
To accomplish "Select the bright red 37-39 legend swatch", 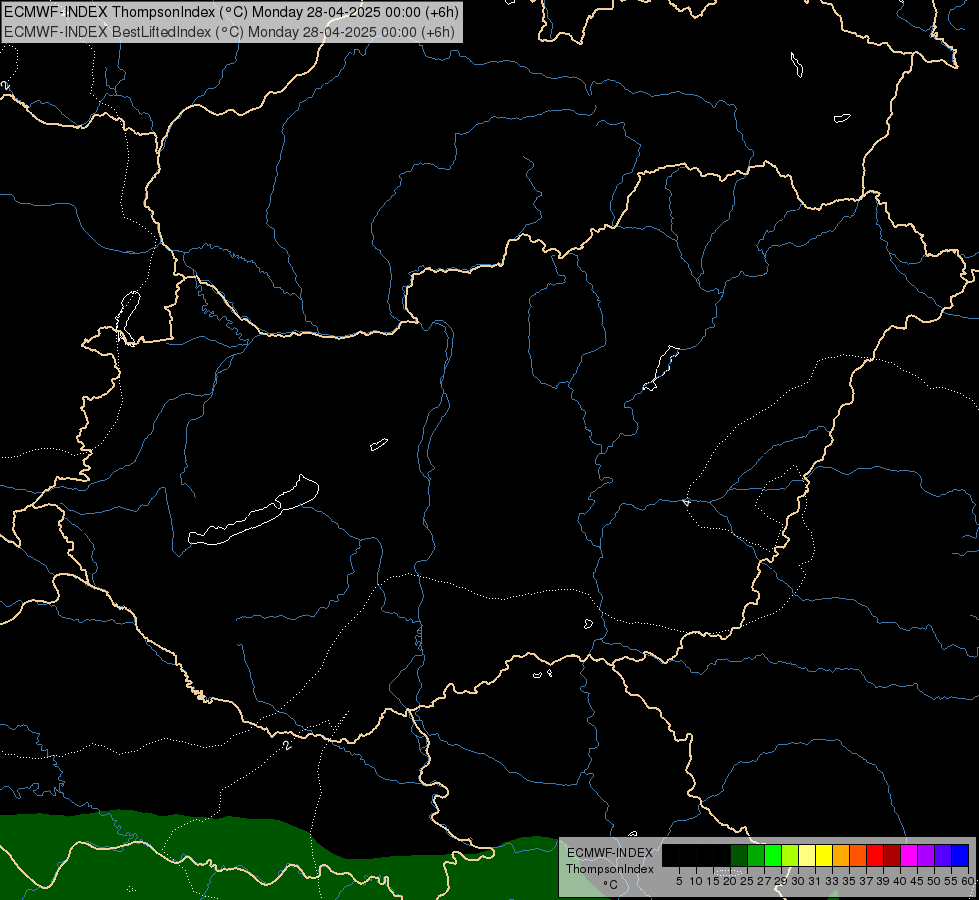I will point(876,855).
